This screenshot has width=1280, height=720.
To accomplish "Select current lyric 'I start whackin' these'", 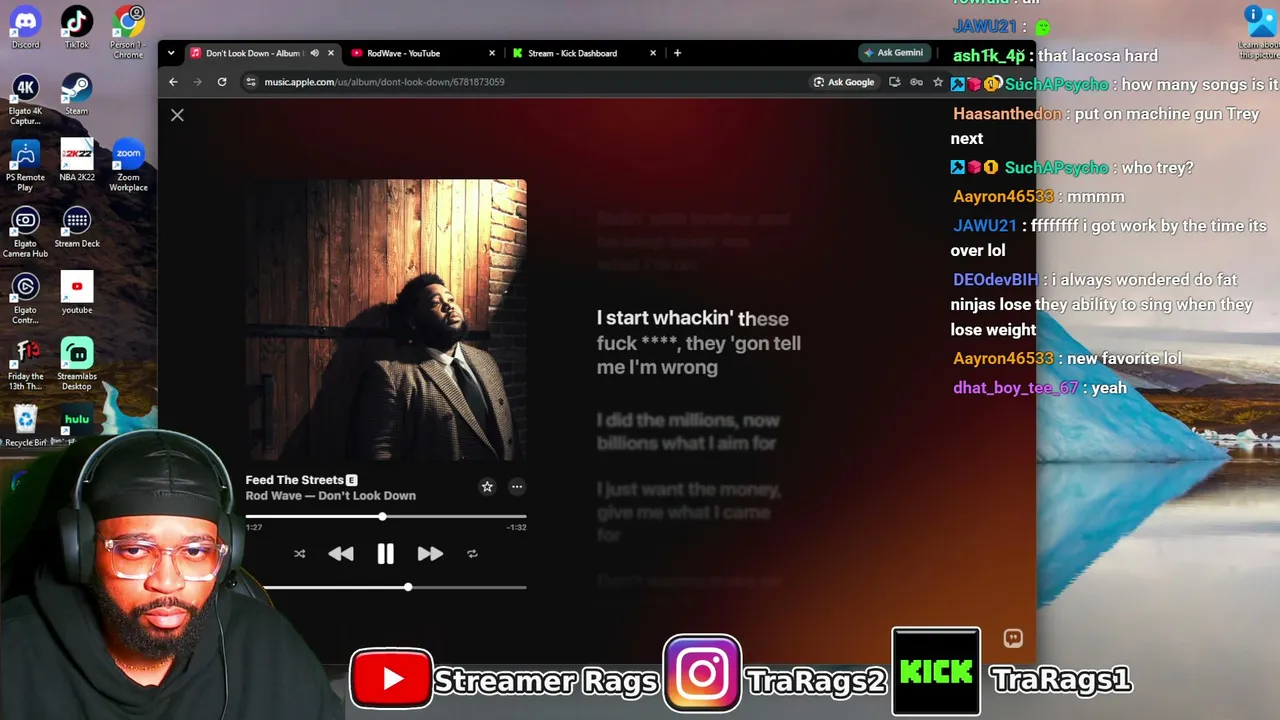I will 699,342.
